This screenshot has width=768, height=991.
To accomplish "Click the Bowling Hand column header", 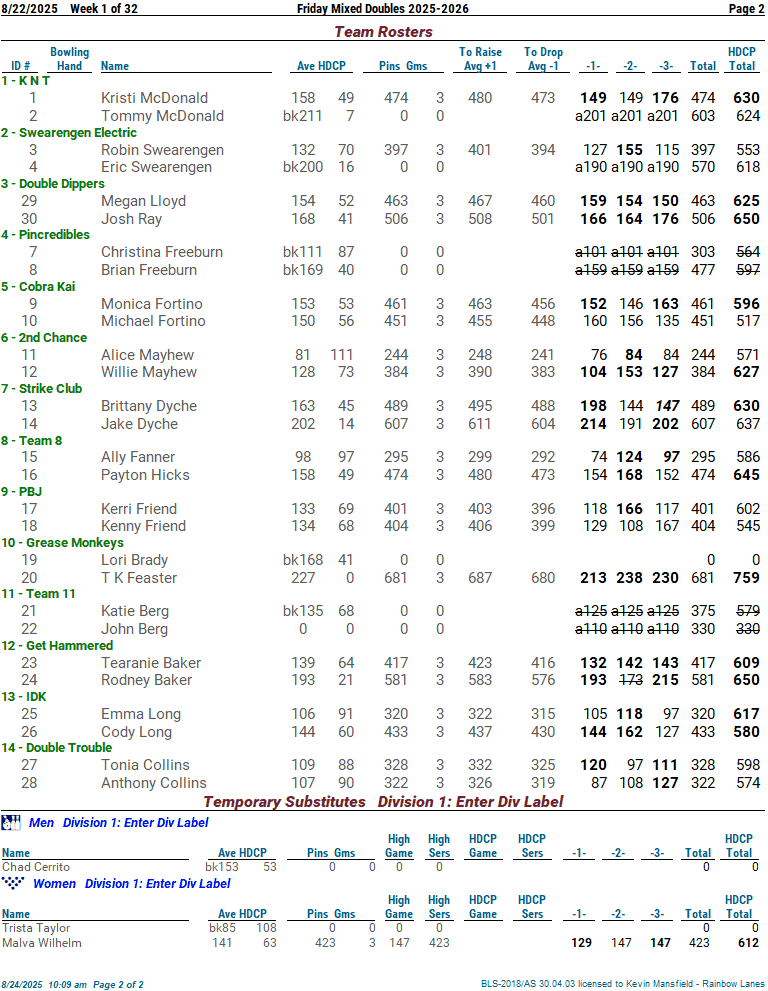I will pyautogui.click(x=70, y=59).
